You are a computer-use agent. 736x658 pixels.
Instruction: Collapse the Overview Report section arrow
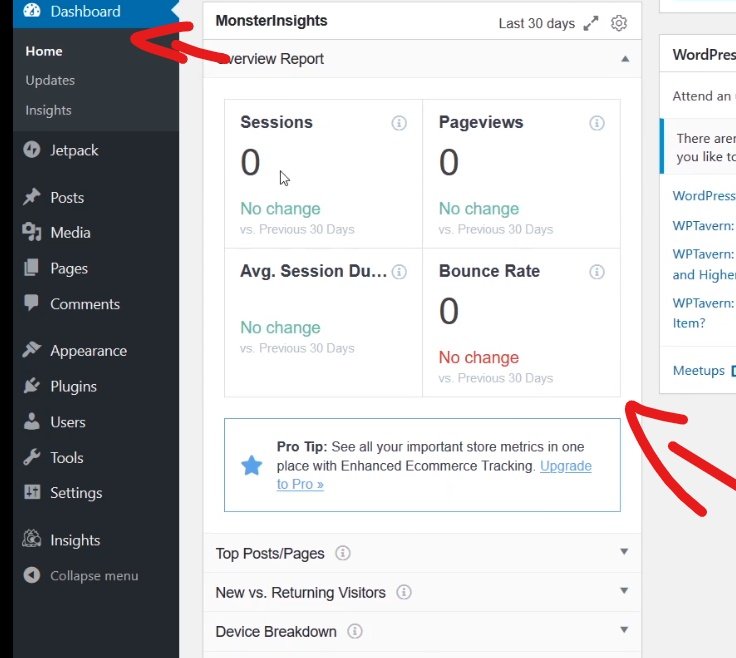click(625, 59)
